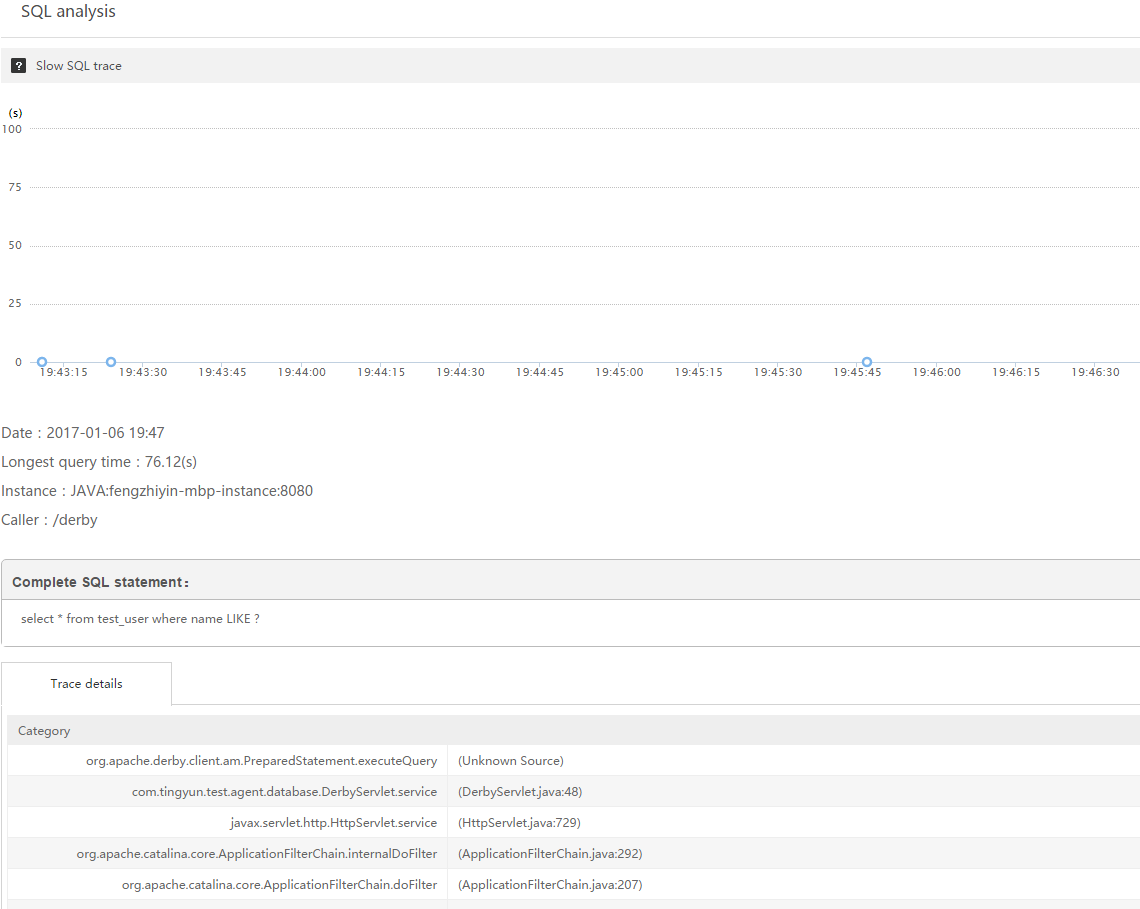Screen dimensions: 1140x909
Task: Click the DerbyServlet.service trace entry
Action: coord(284,792)
